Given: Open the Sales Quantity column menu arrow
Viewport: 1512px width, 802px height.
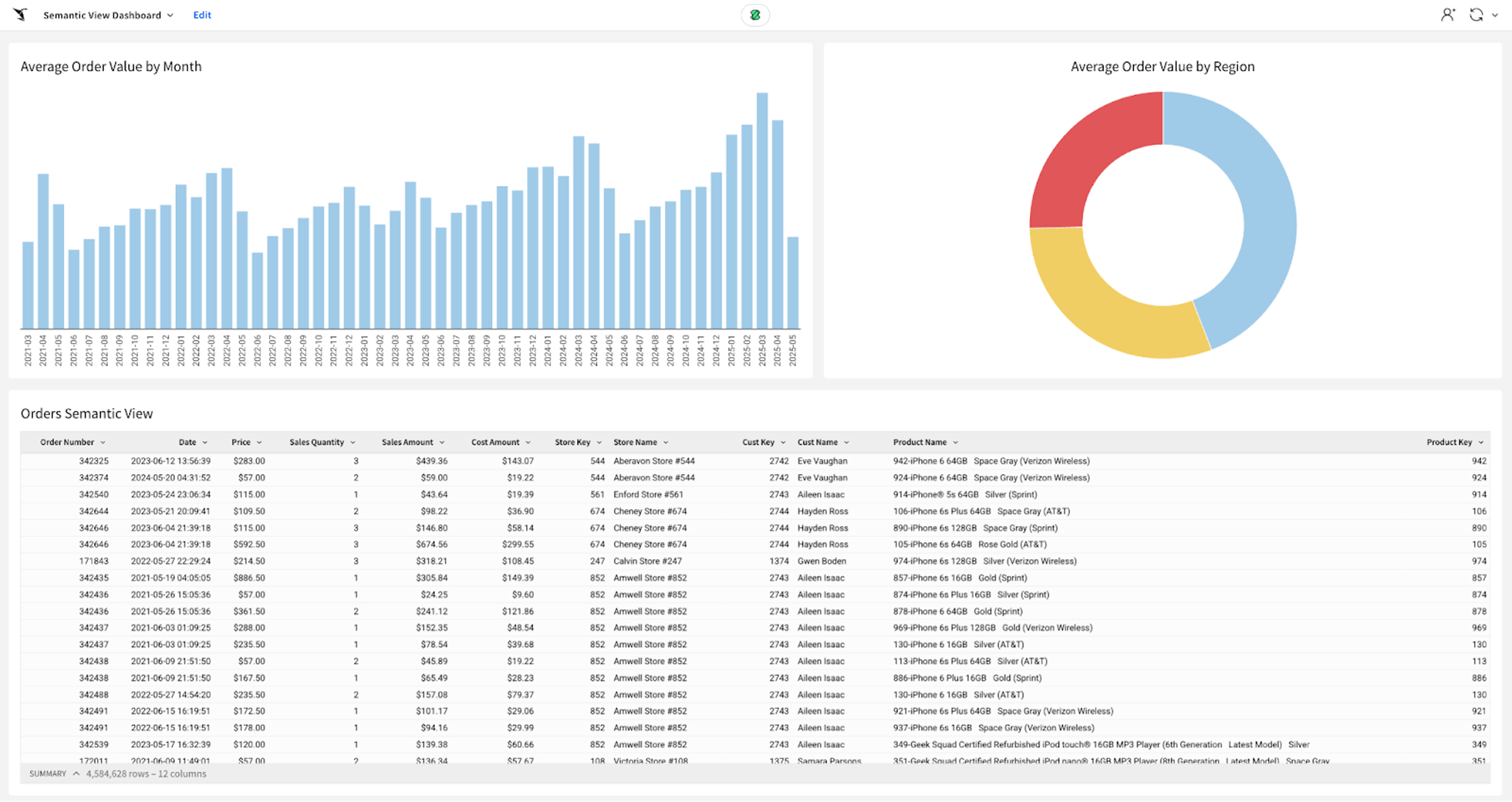Looking at the screenshot, I should 353,442.
